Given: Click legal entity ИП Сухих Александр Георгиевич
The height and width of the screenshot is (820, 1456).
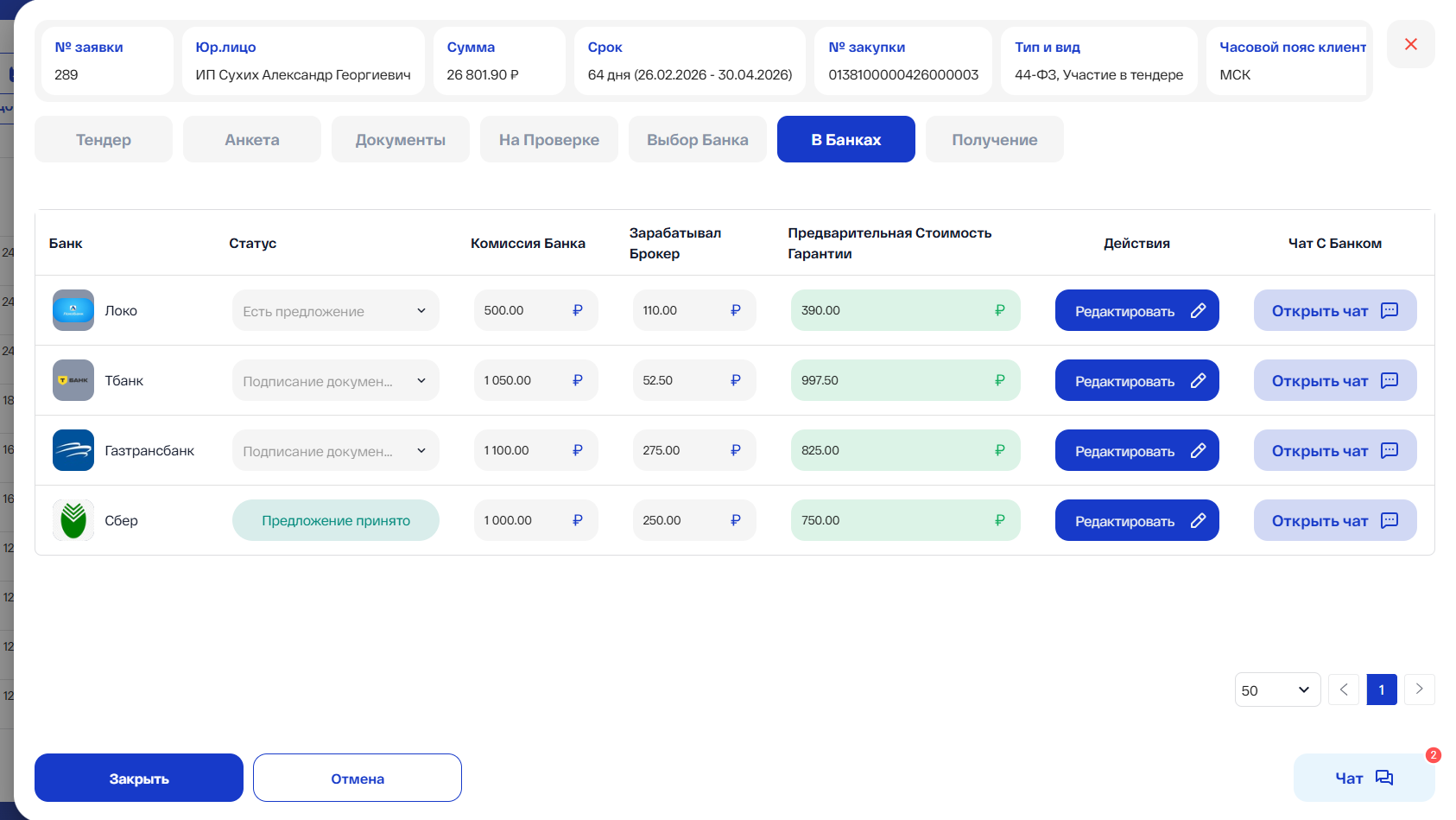Looking at the screenshot, I should point(303,74).
